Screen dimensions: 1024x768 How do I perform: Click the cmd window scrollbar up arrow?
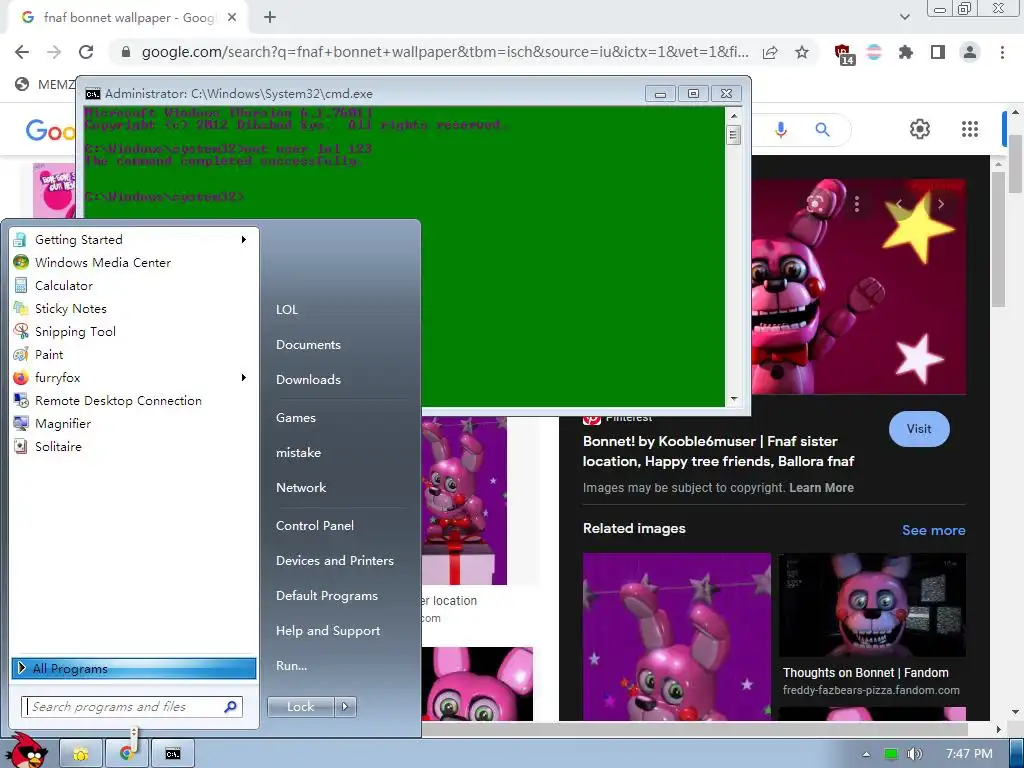[x=734, y=116]
